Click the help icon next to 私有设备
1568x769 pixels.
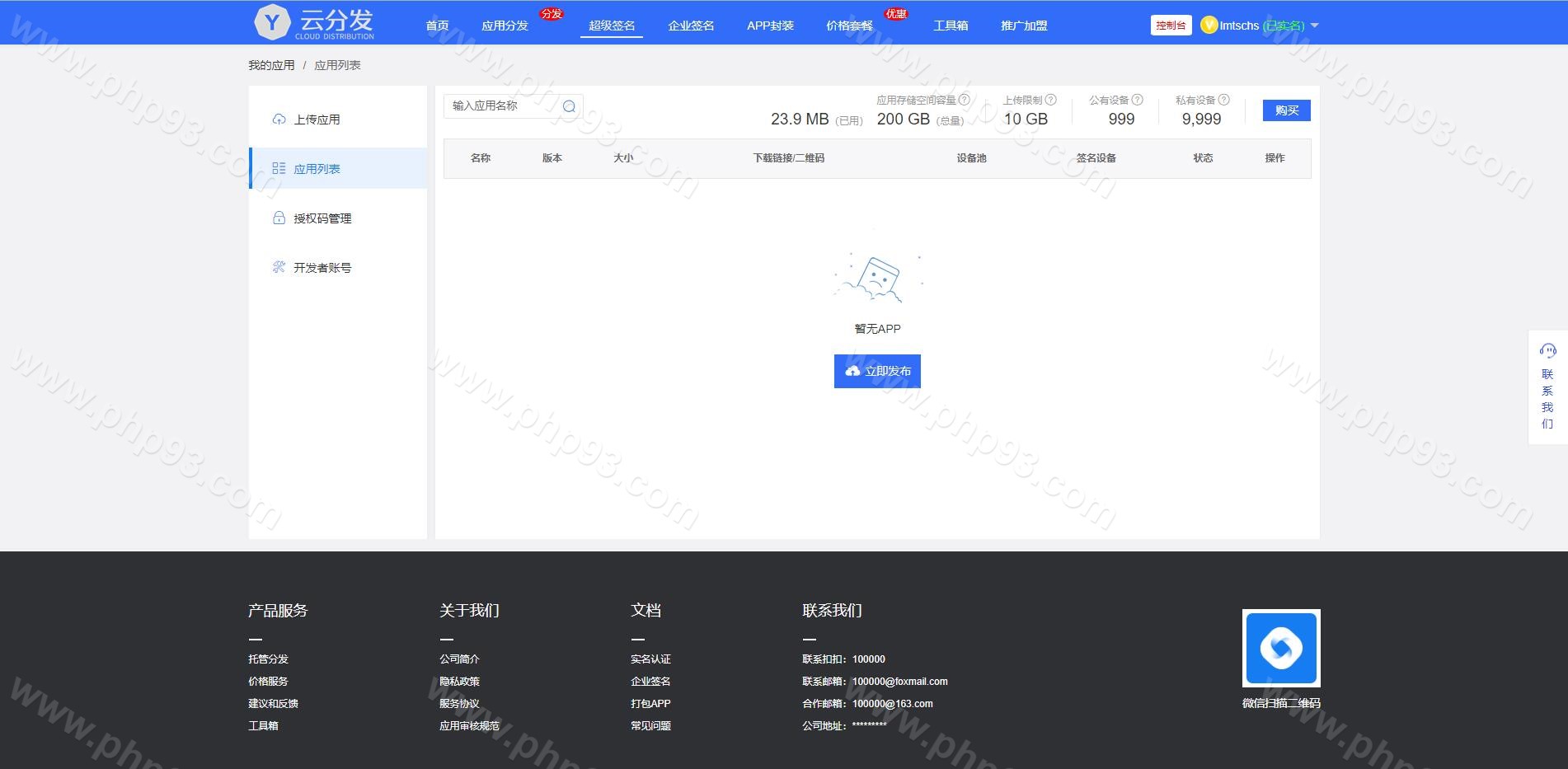coord(1223,100)
